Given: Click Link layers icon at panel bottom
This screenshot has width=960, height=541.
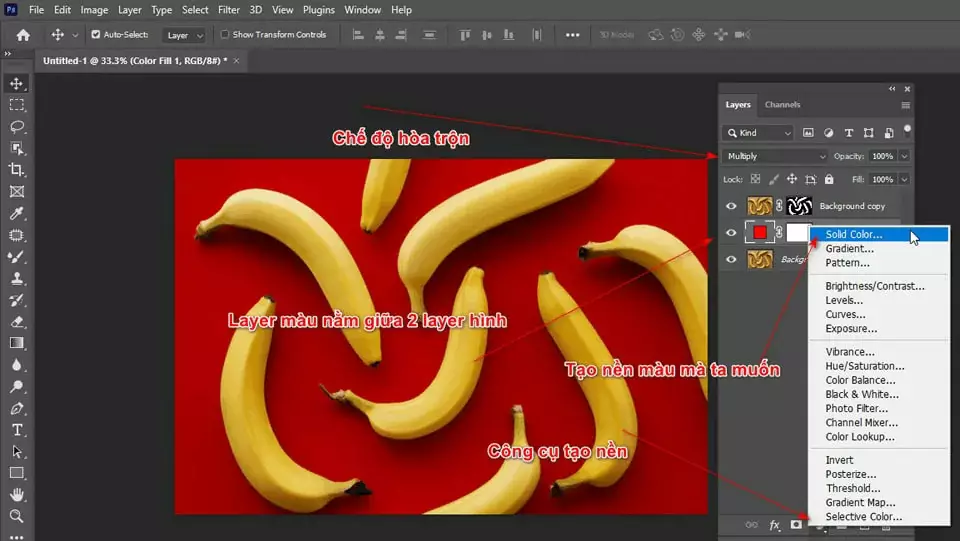Looking at the screenshot, I should tap(751, 525).
